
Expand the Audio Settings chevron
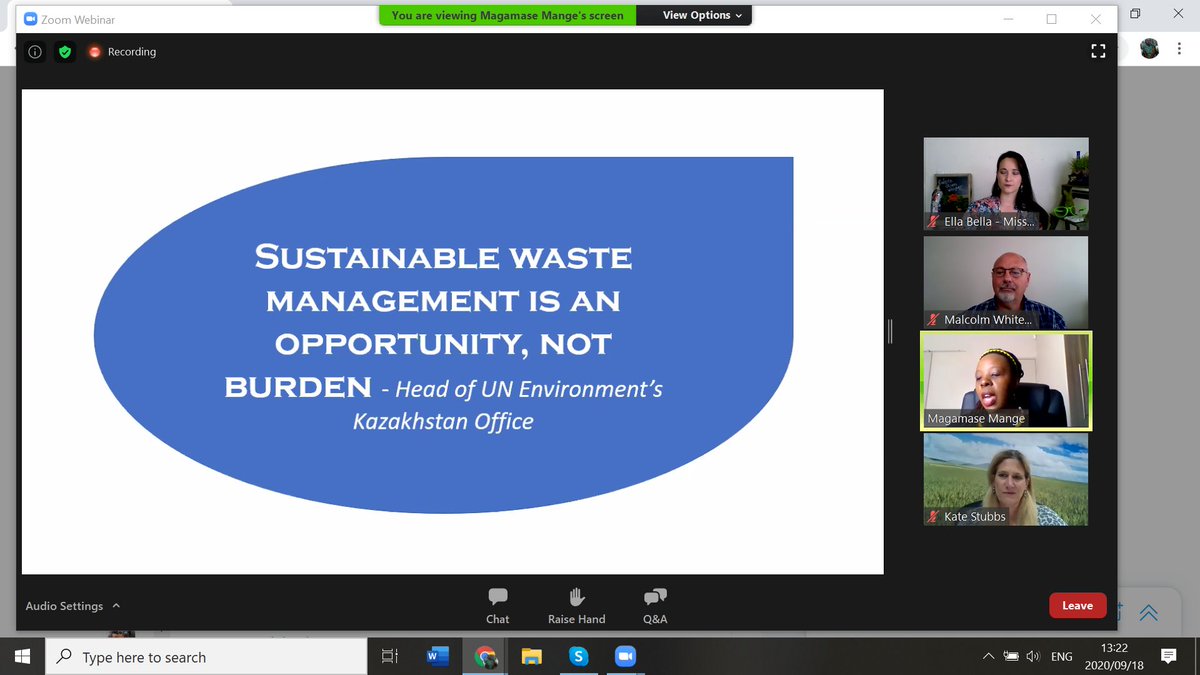[x=116, y=606]
